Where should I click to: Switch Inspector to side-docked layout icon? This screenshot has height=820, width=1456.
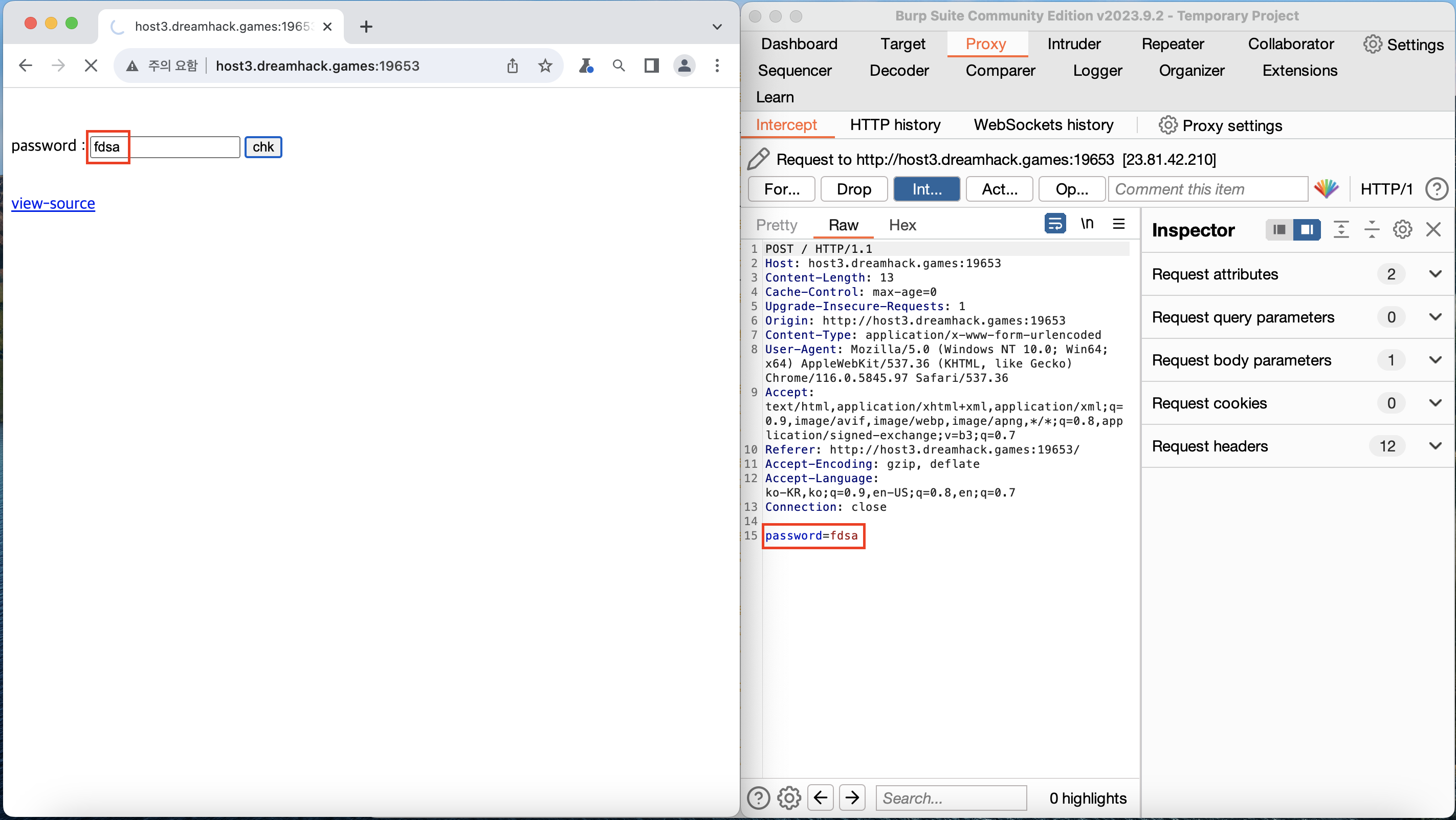tap(1307, 230)
